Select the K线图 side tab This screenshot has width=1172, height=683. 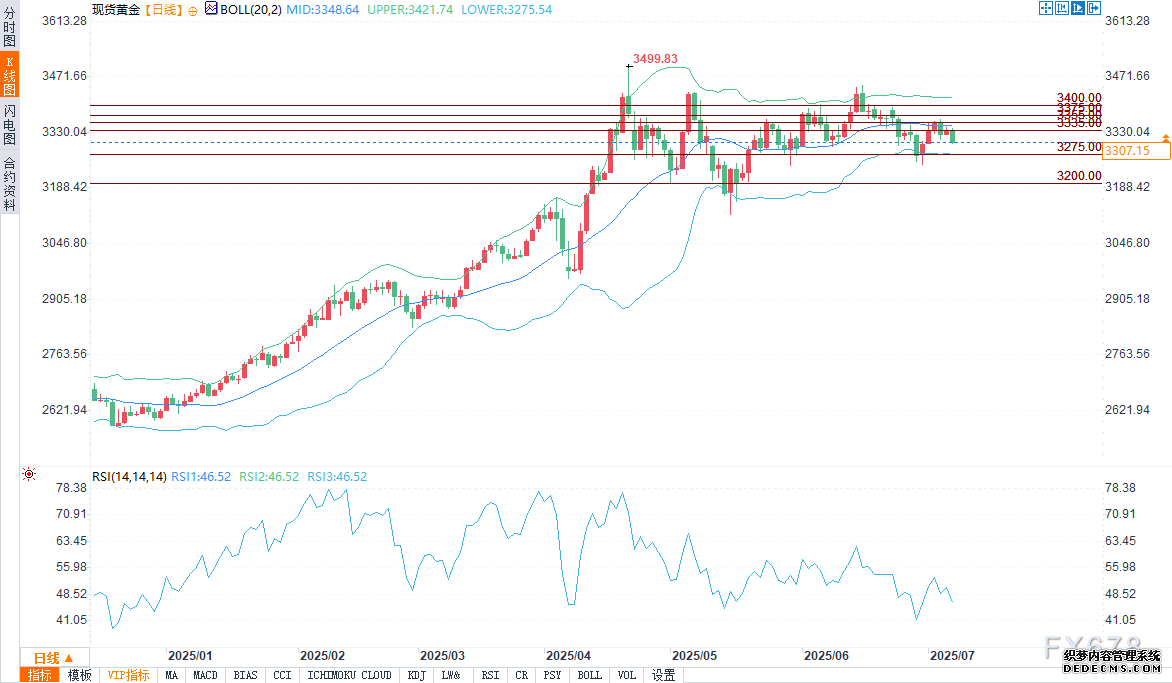(x=10, y=75)
